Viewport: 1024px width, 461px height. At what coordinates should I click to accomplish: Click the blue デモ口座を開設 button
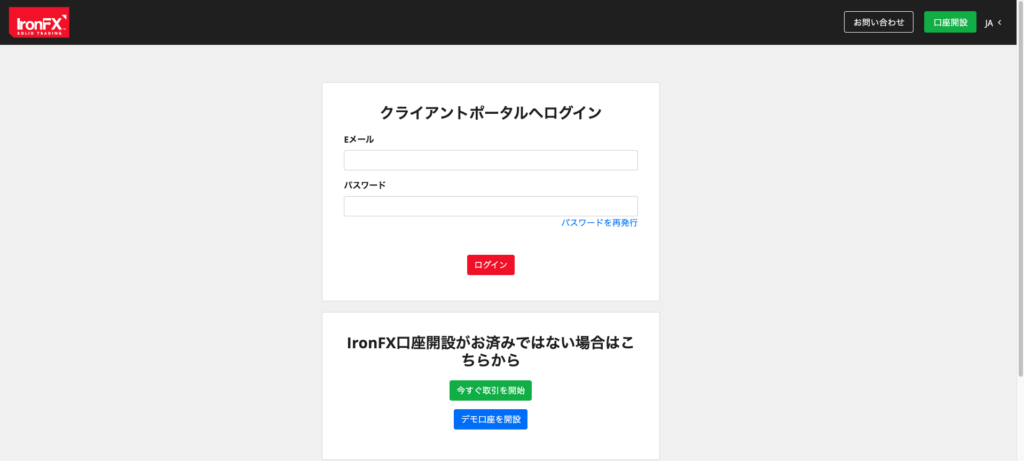(490, 420)
